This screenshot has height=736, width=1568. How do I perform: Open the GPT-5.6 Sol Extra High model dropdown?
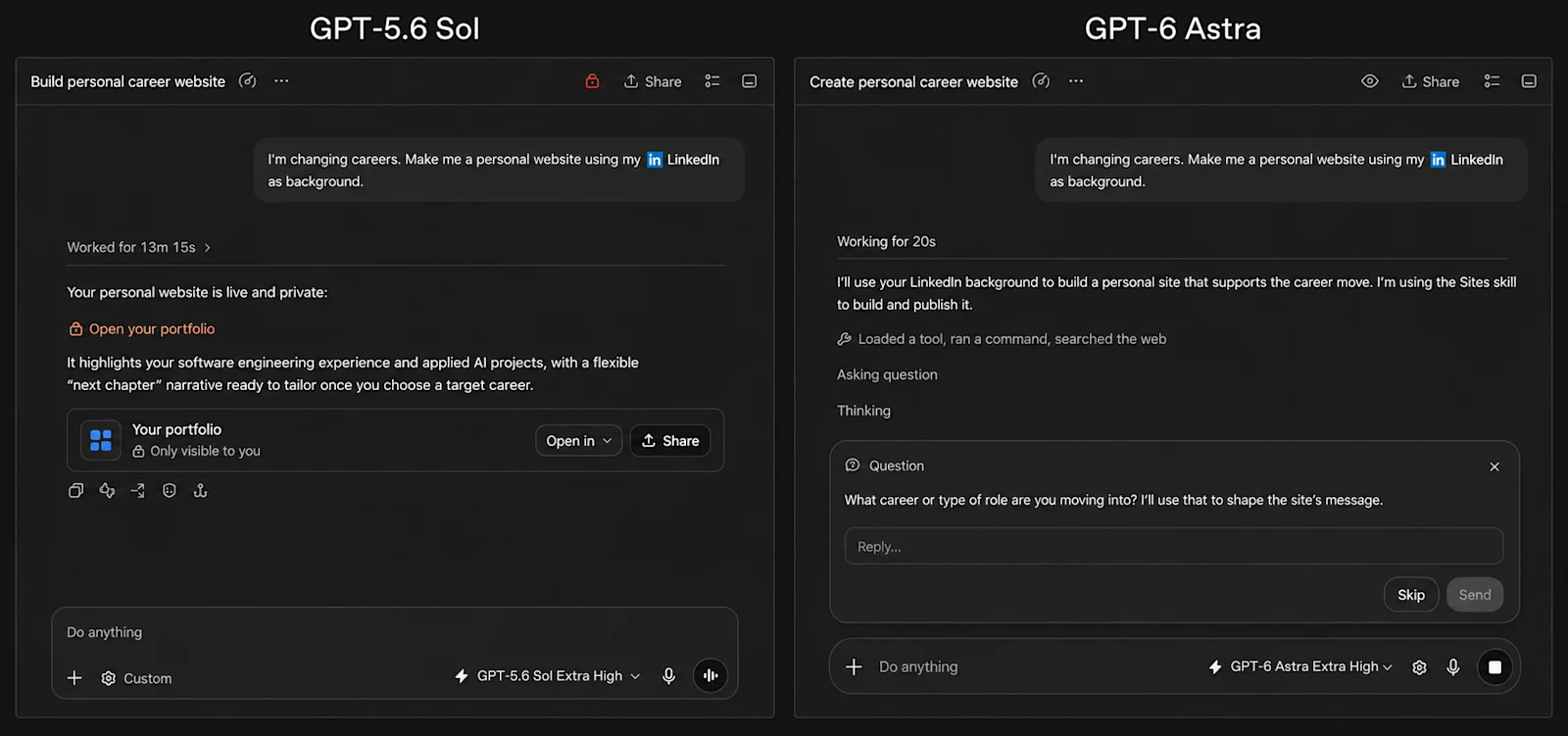pos(547,676)
